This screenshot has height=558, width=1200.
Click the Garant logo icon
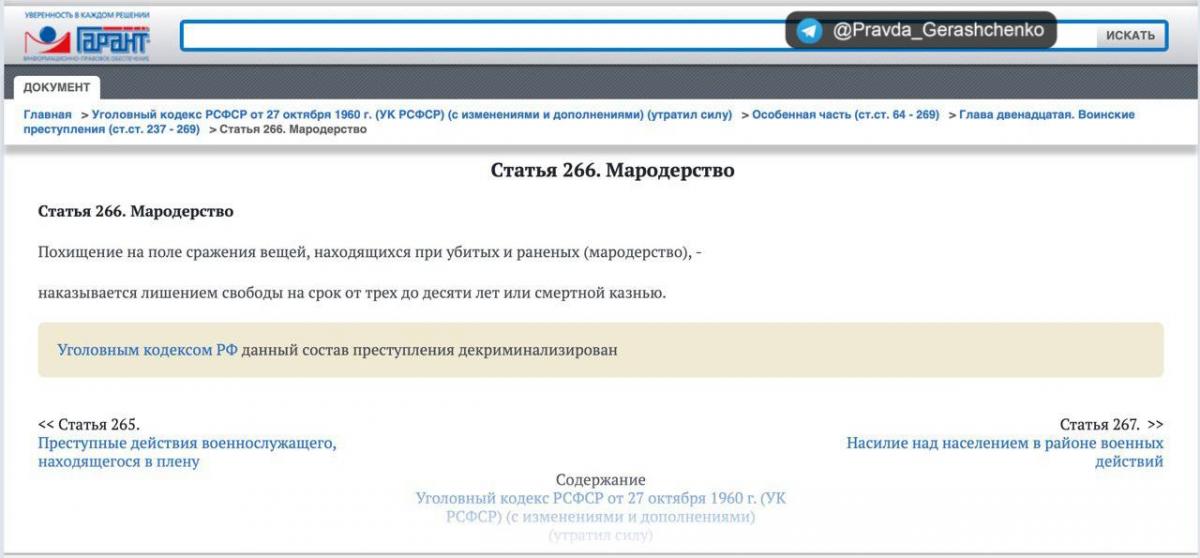(x=86, y=38)
